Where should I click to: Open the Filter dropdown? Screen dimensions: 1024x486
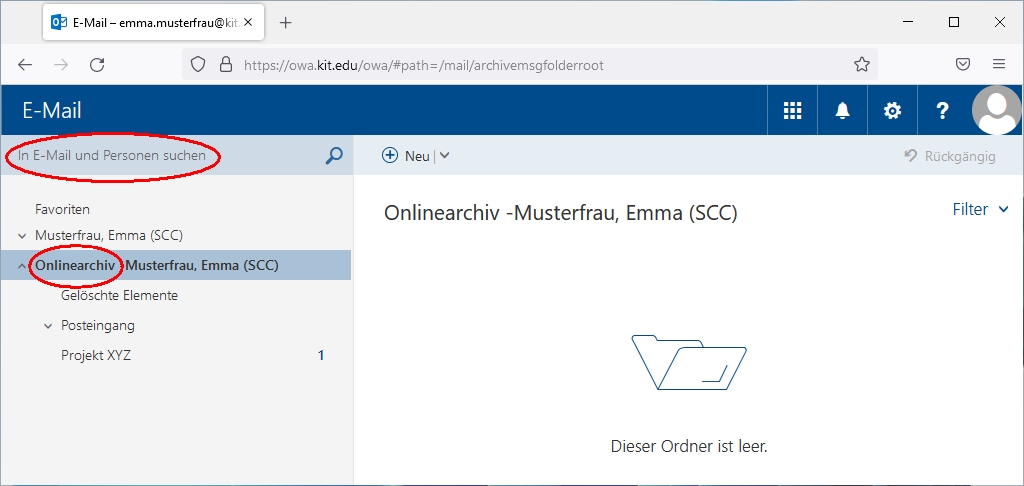pos(984,209)
